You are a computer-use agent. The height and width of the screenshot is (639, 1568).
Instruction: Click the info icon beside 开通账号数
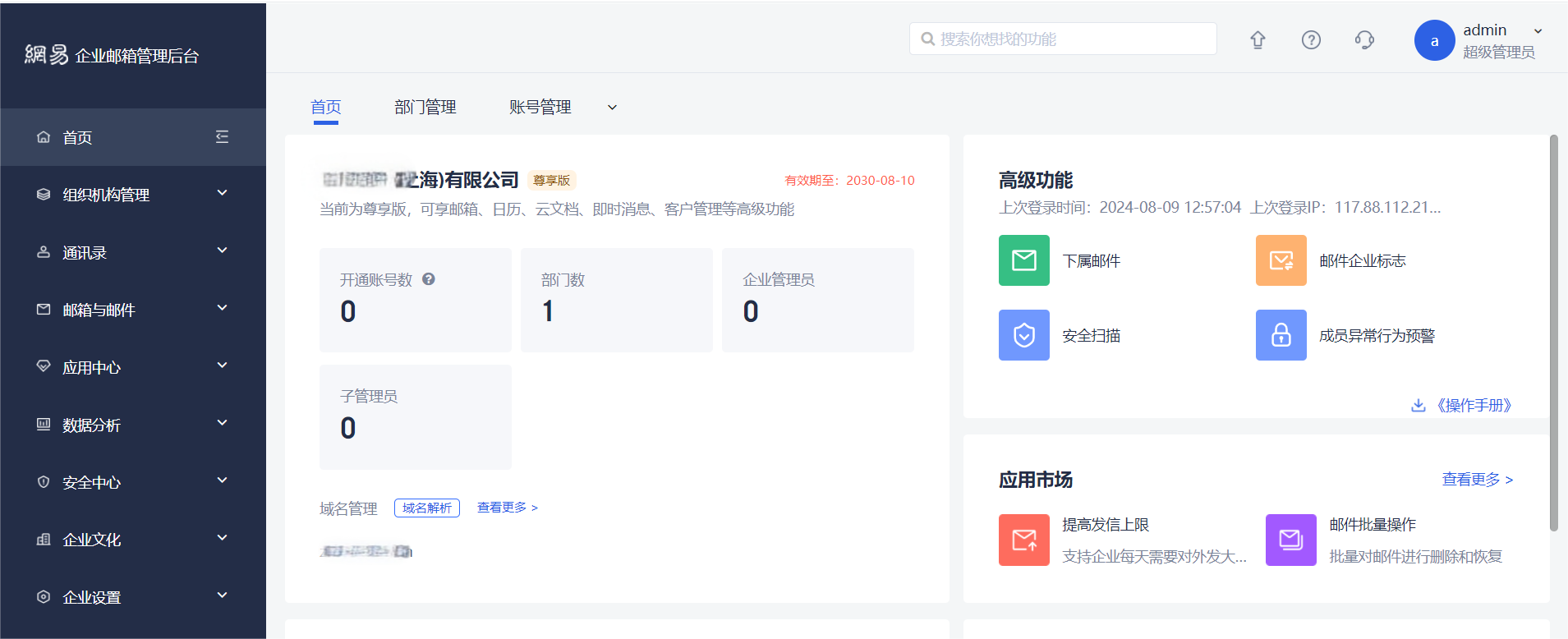[x=429, y=279]
